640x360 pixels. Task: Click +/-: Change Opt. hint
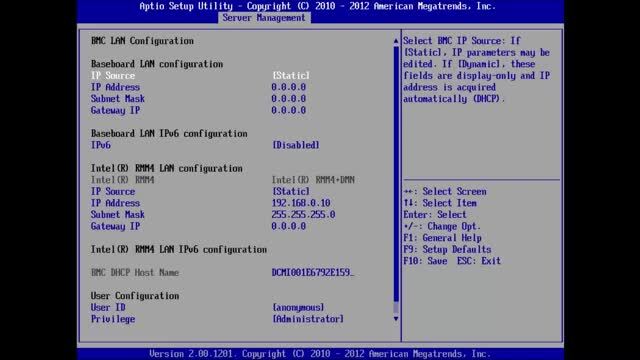(x=442, y=227)
